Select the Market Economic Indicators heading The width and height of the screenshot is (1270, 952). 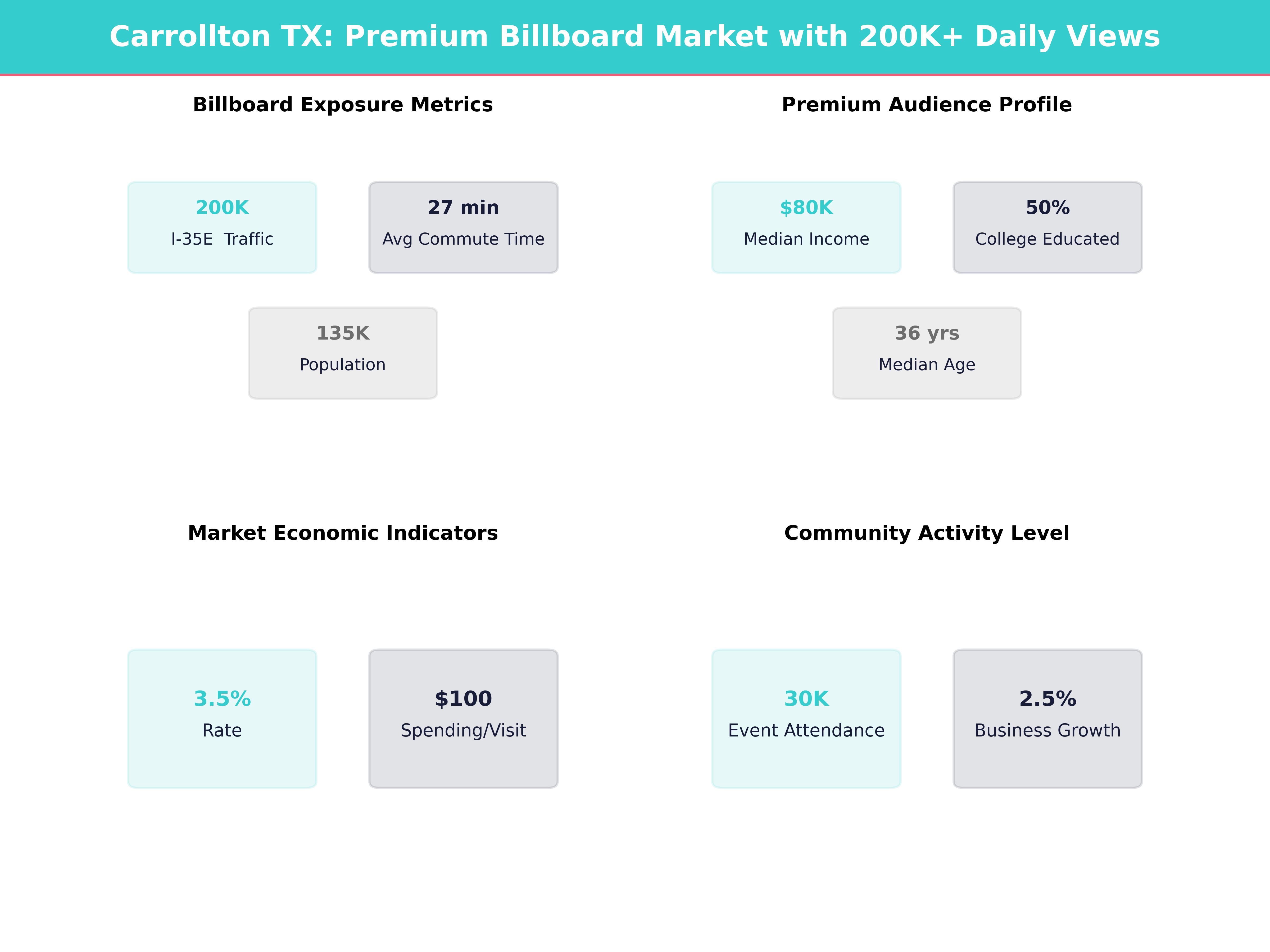(x=343, y=533)
